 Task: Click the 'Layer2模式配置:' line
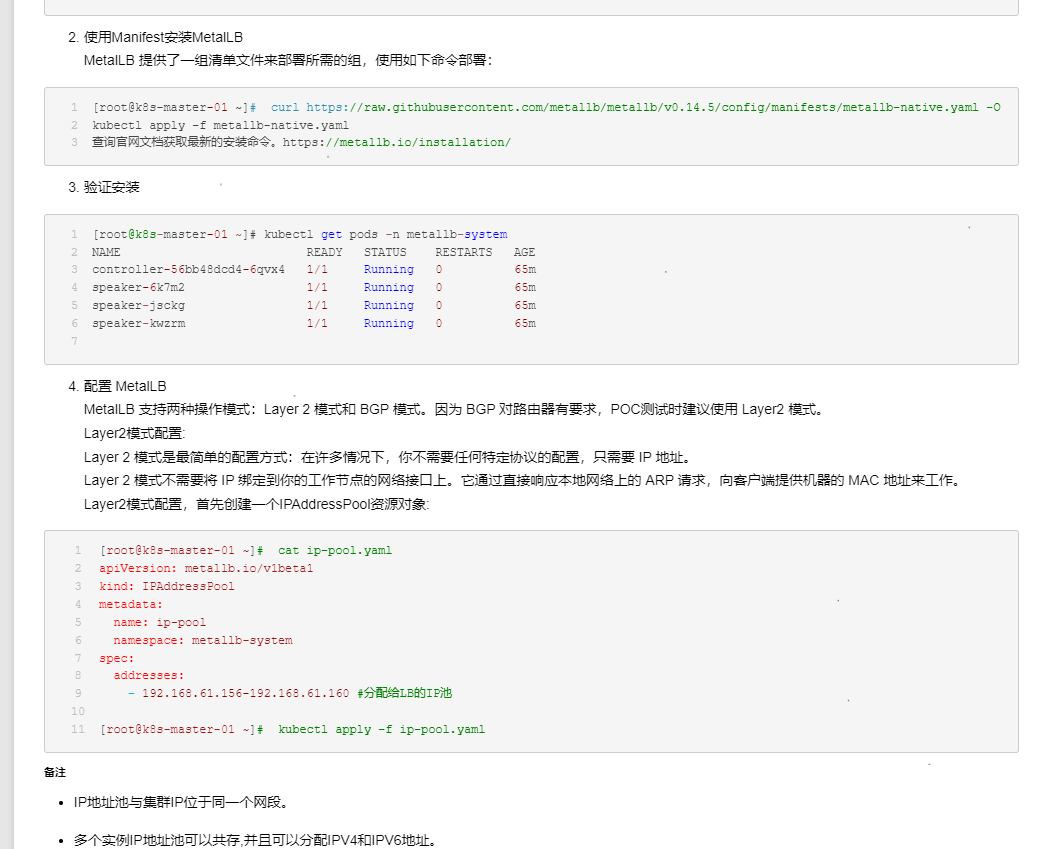click(x=134, y=434)
